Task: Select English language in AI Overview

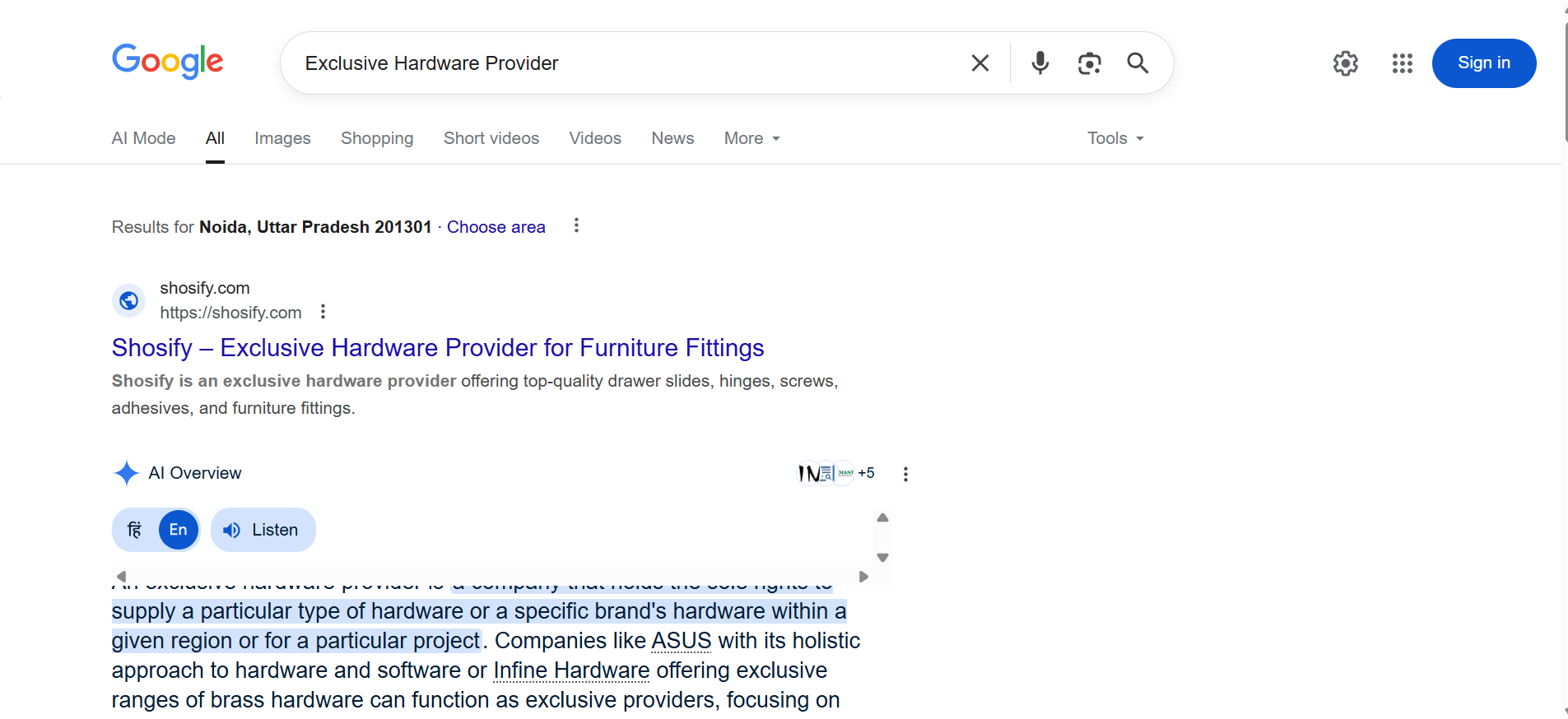Action: [x=178, y=530]
